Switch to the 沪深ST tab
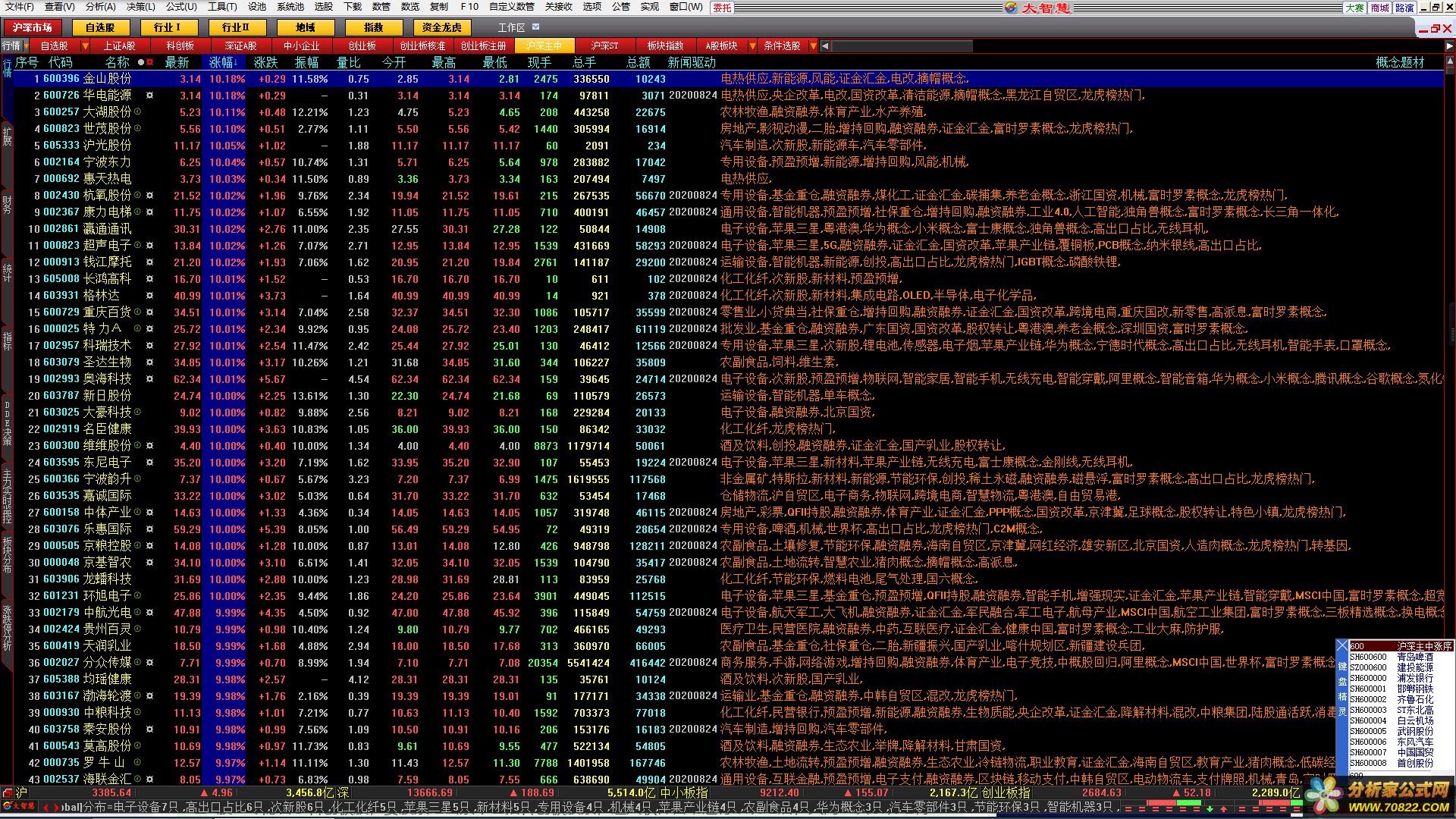Image resolution: width=1456 pixels, height=819 pixels. (605, 45)
